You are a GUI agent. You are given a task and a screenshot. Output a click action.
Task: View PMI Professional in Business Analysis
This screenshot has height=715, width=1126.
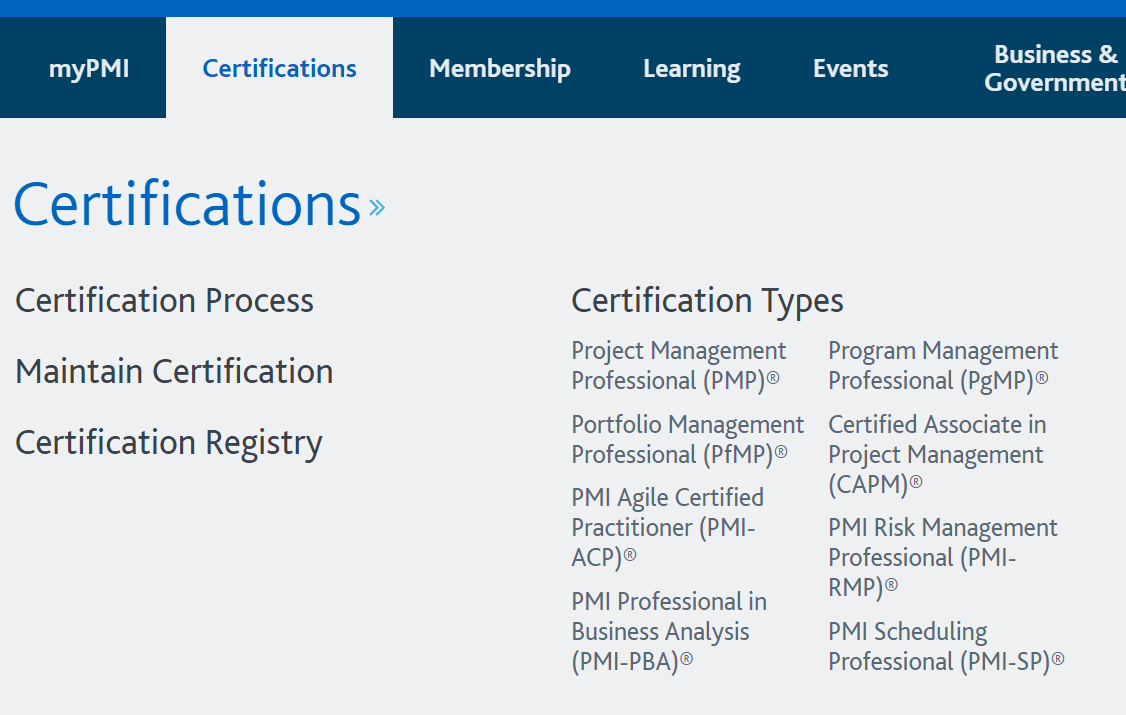click(x=669, y=630)
